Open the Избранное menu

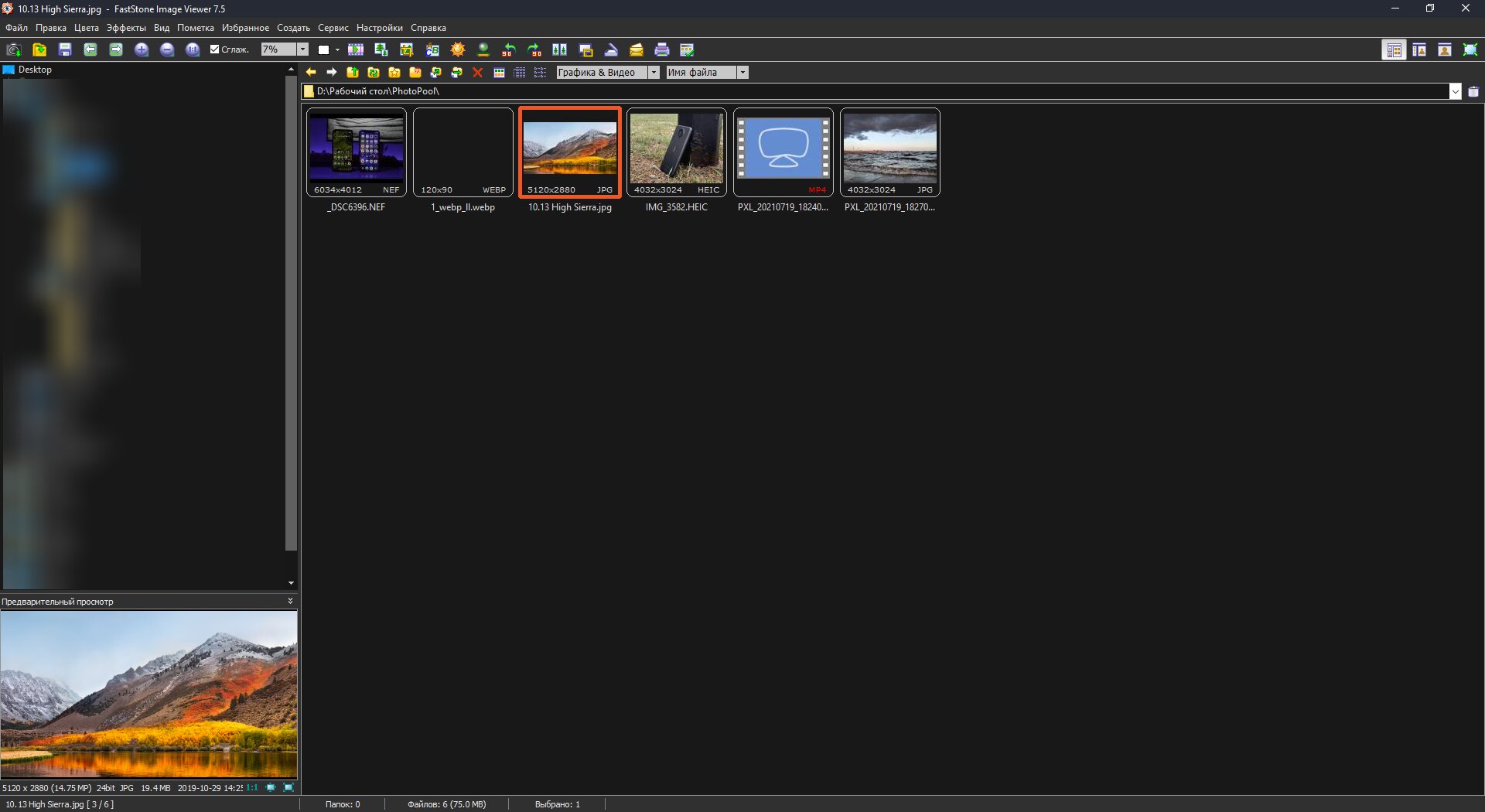(x=245, y=28)
